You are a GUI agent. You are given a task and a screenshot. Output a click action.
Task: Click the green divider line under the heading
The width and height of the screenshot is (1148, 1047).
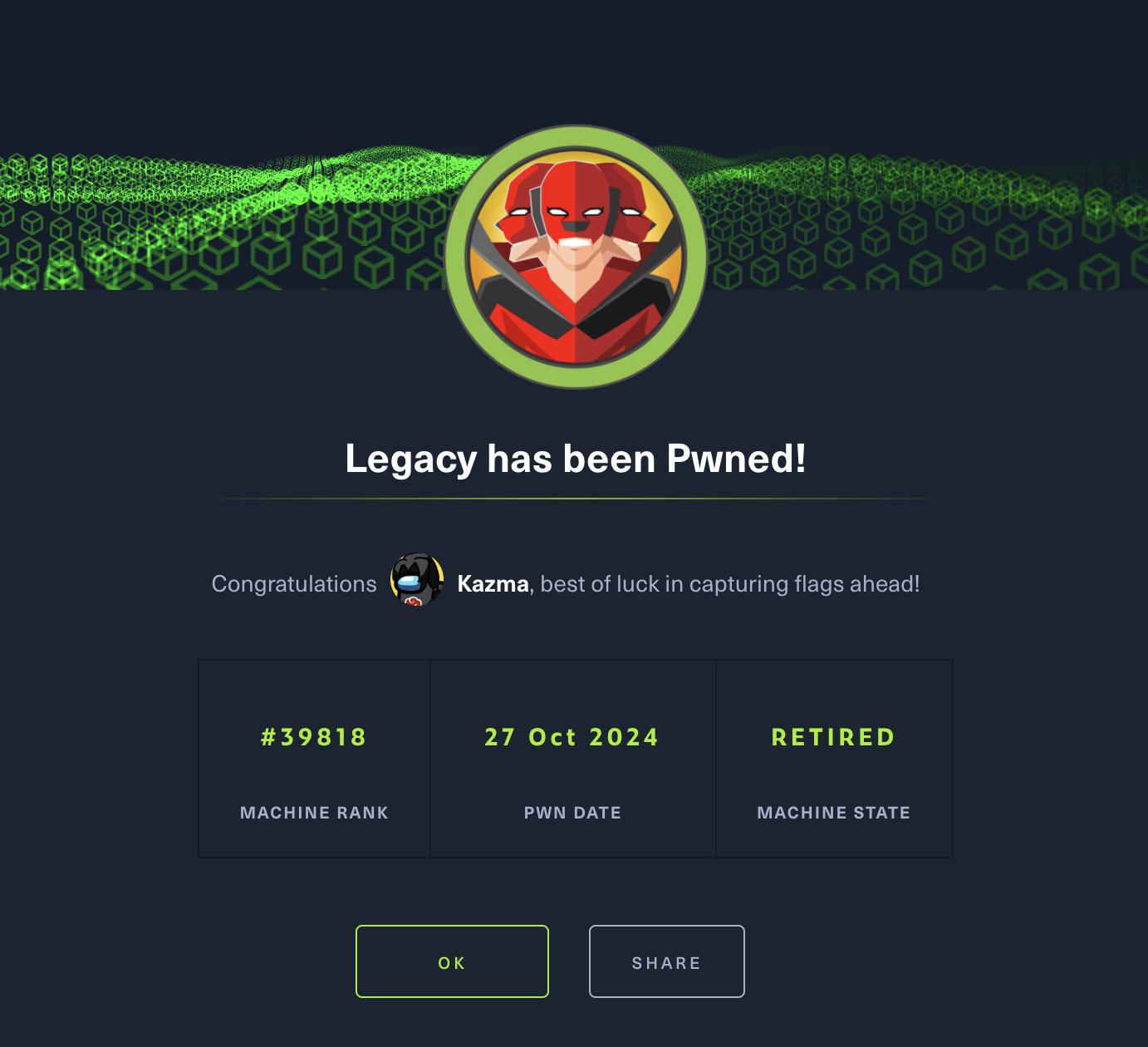[x=576, y=499]
